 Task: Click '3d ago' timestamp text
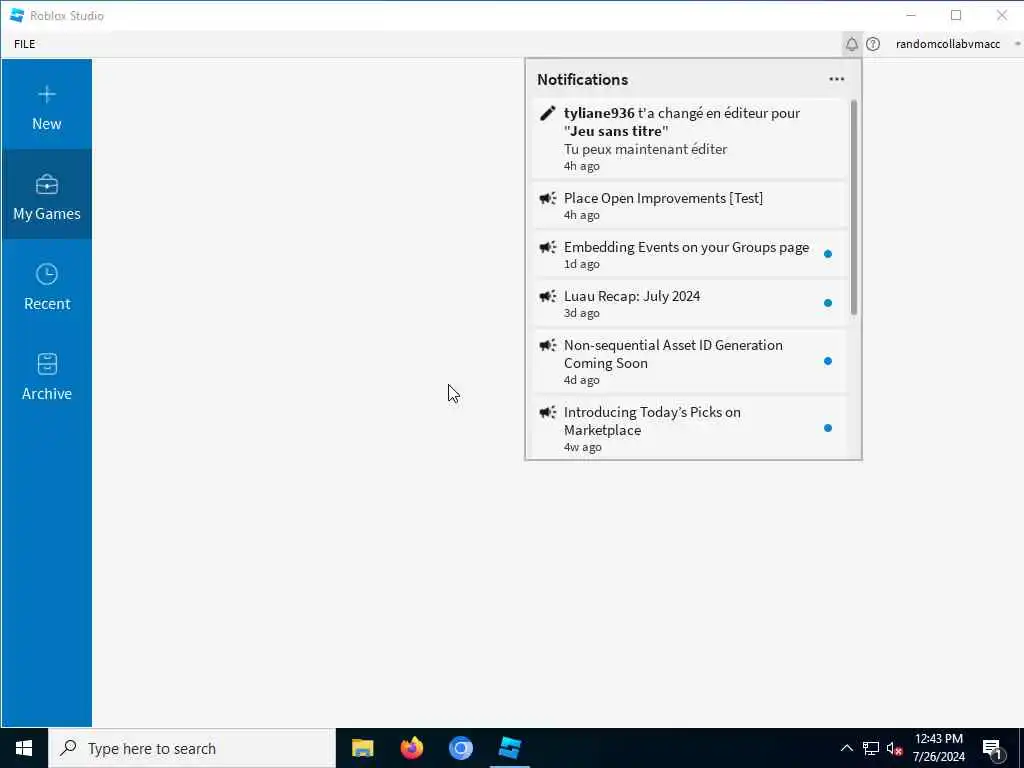click(x=581, y=313)
